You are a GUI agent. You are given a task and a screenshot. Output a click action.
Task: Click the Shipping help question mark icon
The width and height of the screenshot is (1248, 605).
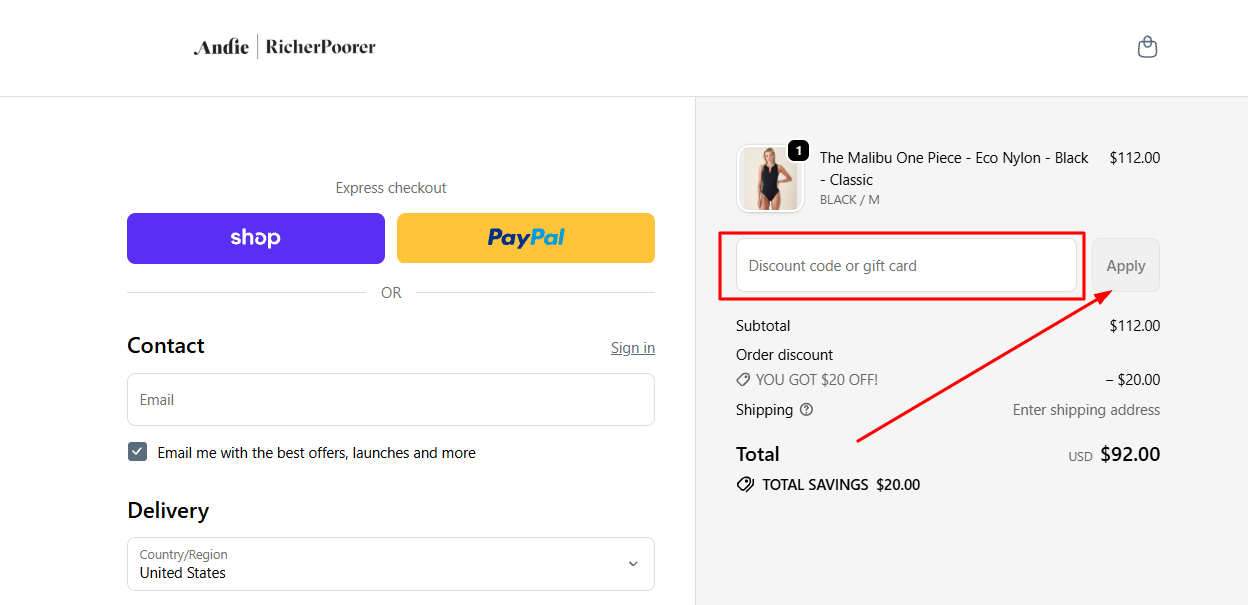tap(807, 410)
